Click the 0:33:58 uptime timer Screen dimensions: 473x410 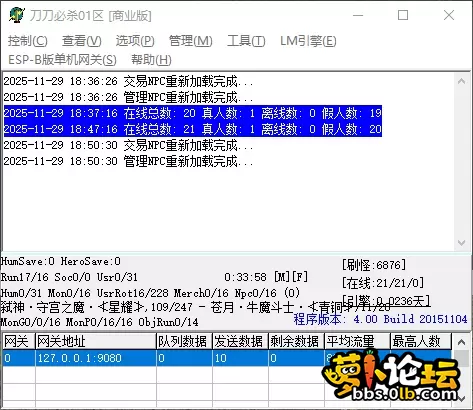(245, 277)
